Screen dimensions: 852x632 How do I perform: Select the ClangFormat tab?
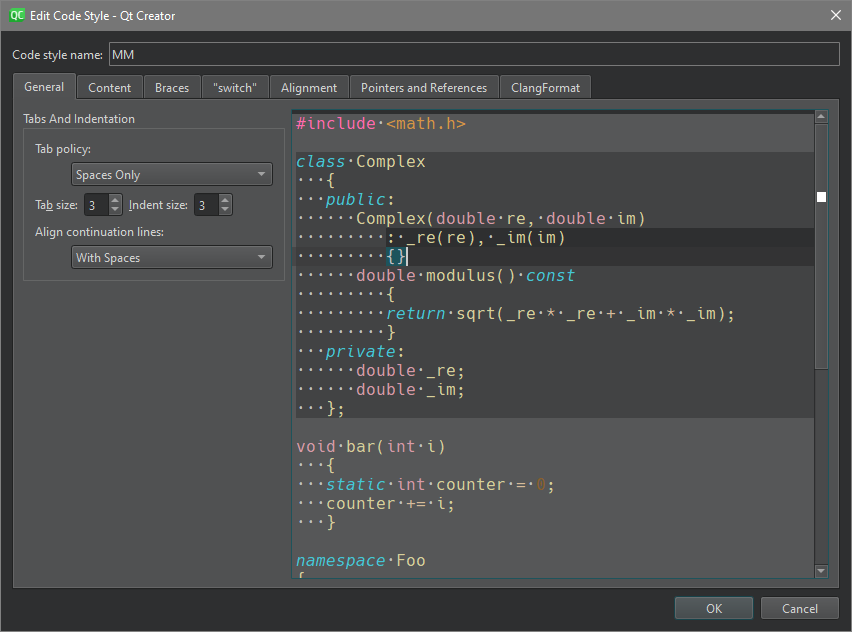pos(545,88)
